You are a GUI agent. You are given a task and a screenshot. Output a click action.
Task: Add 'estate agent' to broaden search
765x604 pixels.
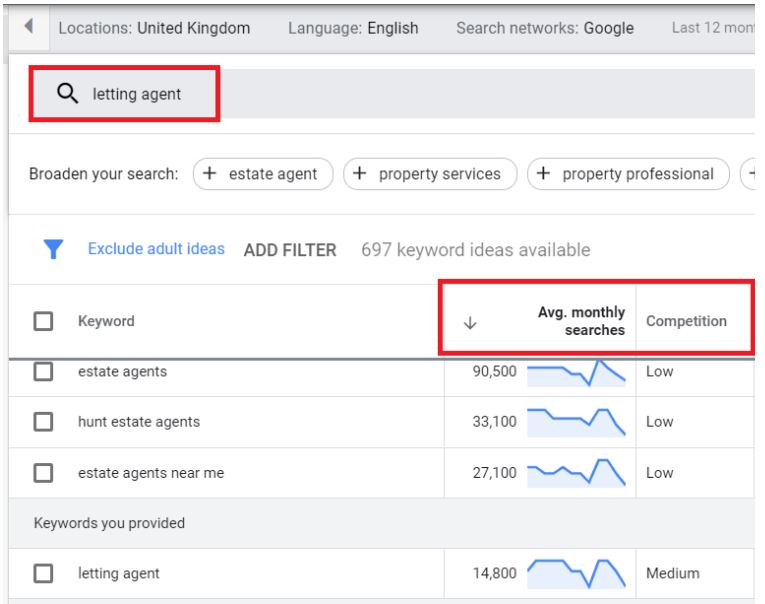[x=263, y=174]
